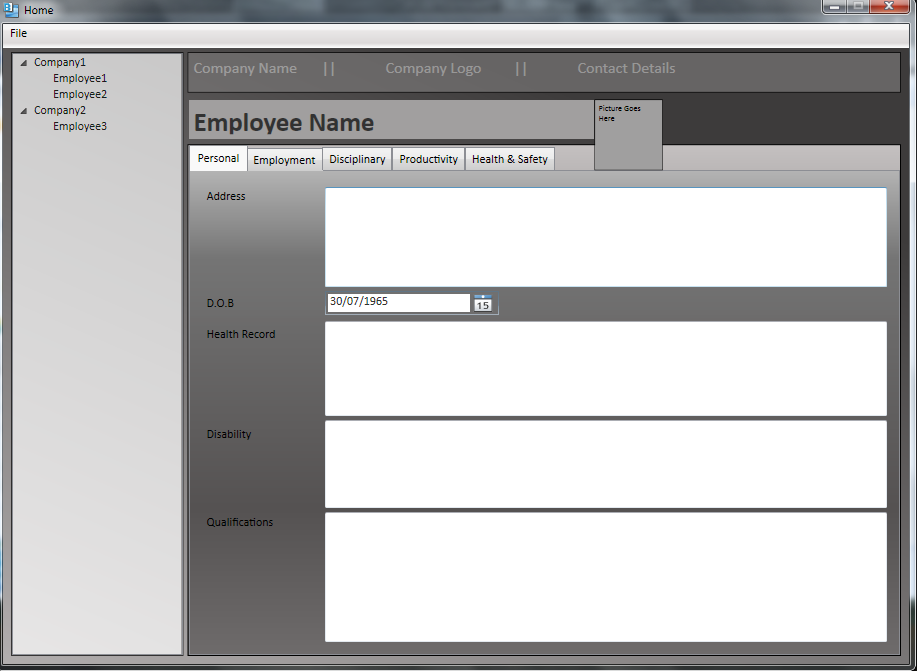Screen dimensions: 917x671
Task: Click the employee picture placeholder
Action: point(628,135)
